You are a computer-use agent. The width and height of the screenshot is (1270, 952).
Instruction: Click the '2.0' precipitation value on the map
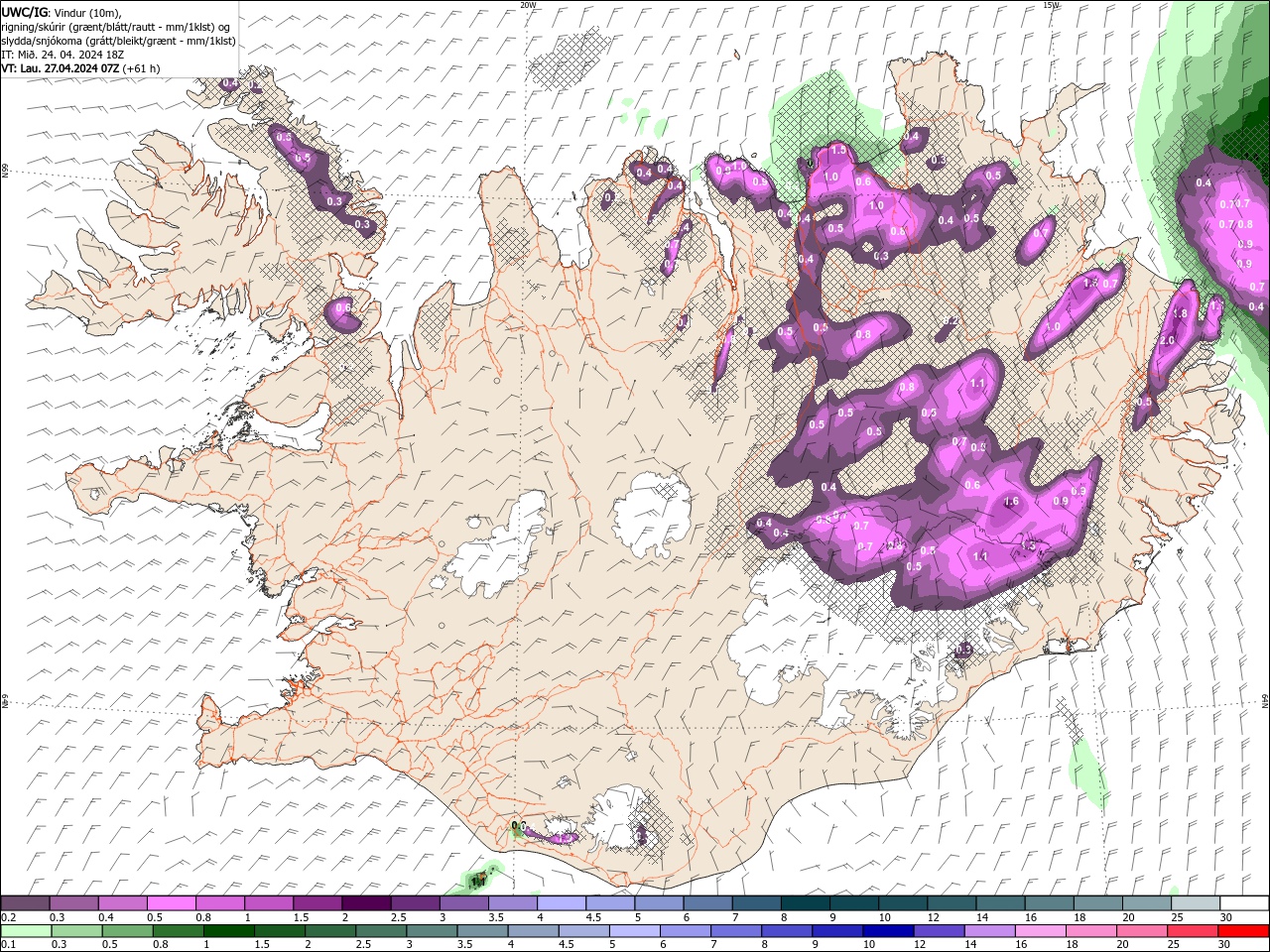(x=1167, y=340)
